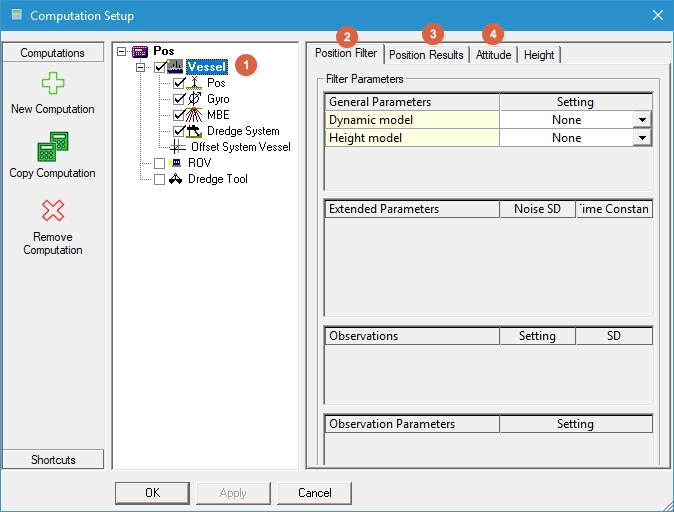The width and height of the screenshot is (674, 512).
Task: Toggle the Dredge Tool checkbox
Action: click(160, 179)
